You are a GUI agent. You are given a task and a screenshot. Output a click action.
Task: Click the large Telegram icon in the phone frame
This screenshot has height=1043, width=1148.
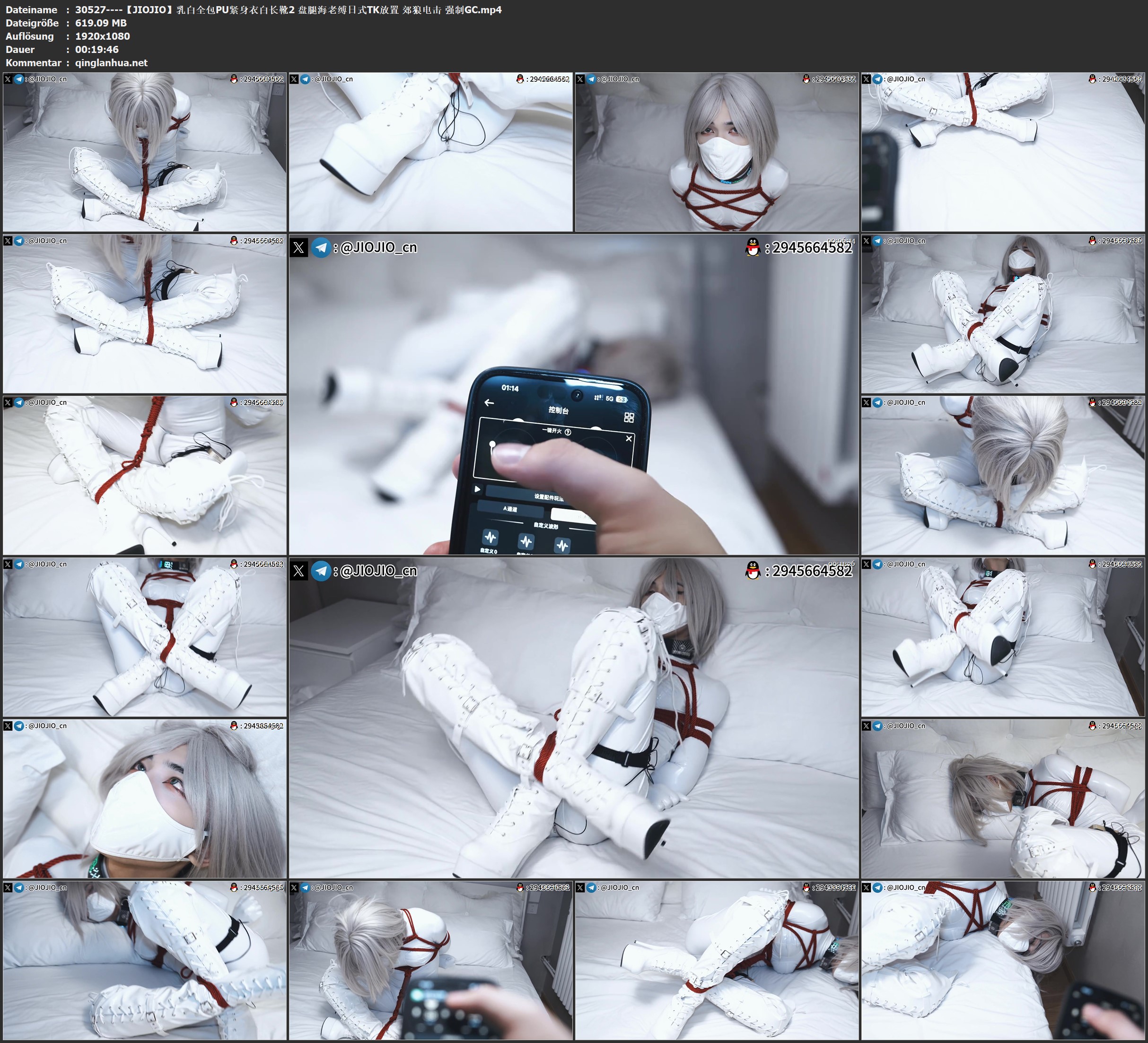(x=321, y=248)
